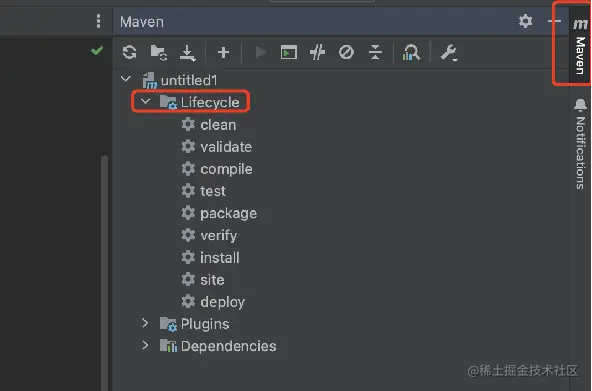Screen dimensions: 592x391
Task: Open Maven panel gear options
Action: coord(525,21)
